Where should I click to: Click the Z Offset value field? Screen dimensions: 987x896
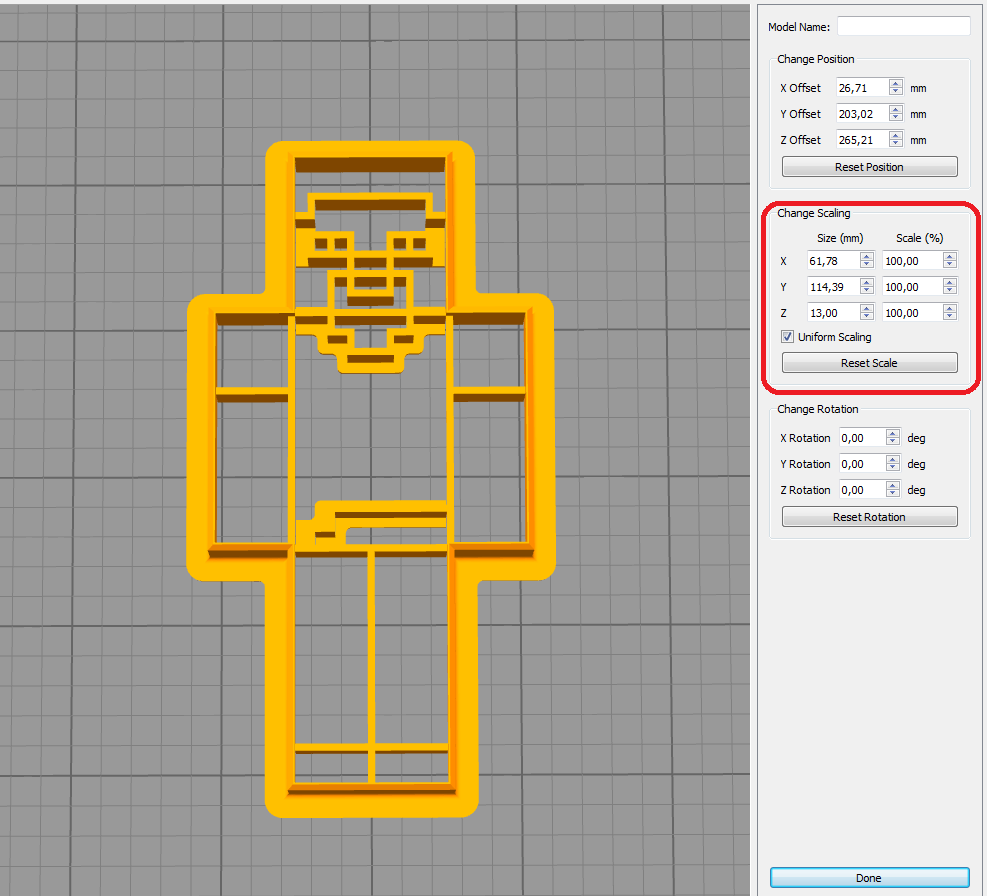coord(862,139)
